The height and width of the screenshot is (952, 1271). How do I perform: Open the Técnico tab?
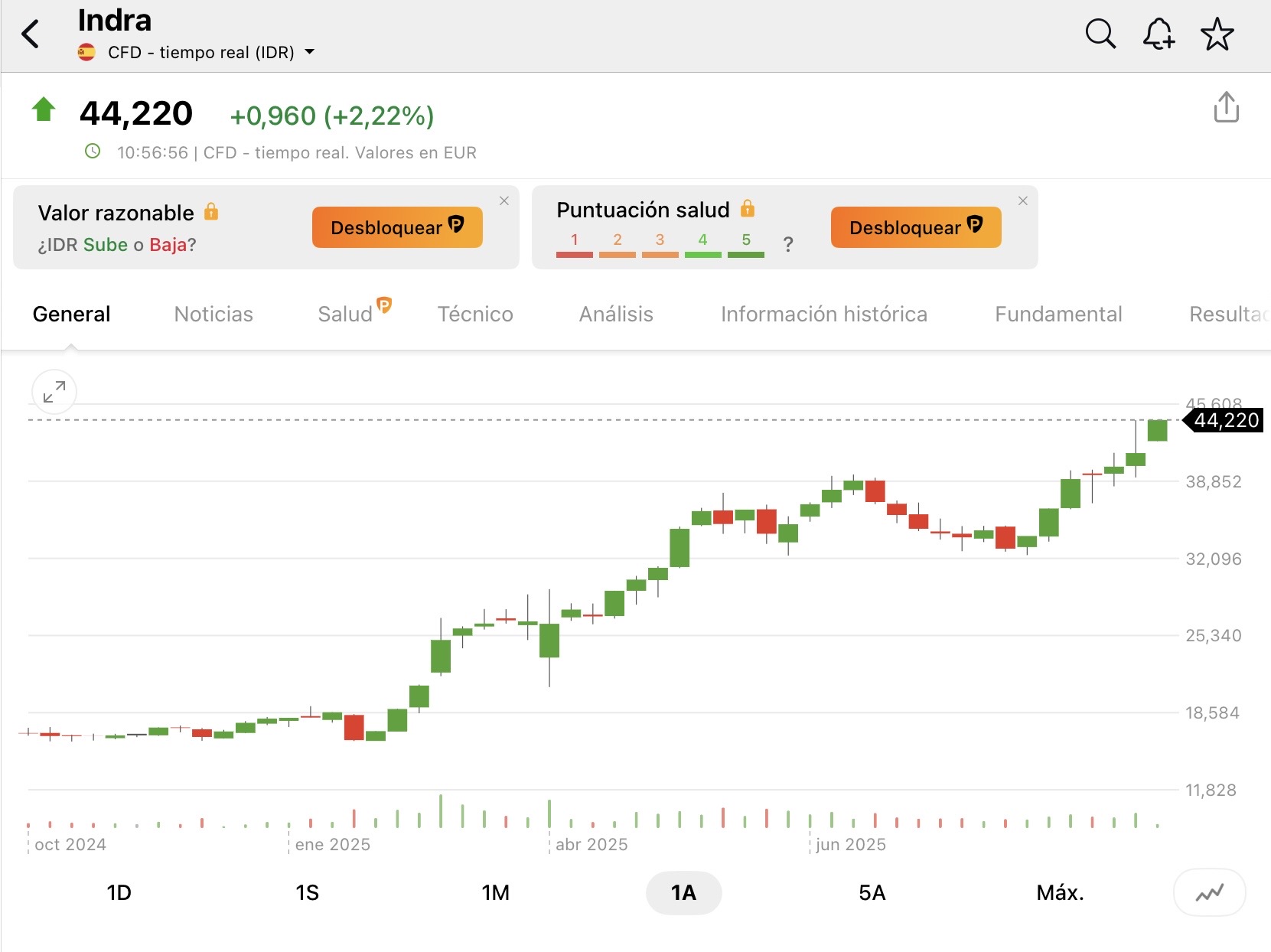click(x=475, y=314)
